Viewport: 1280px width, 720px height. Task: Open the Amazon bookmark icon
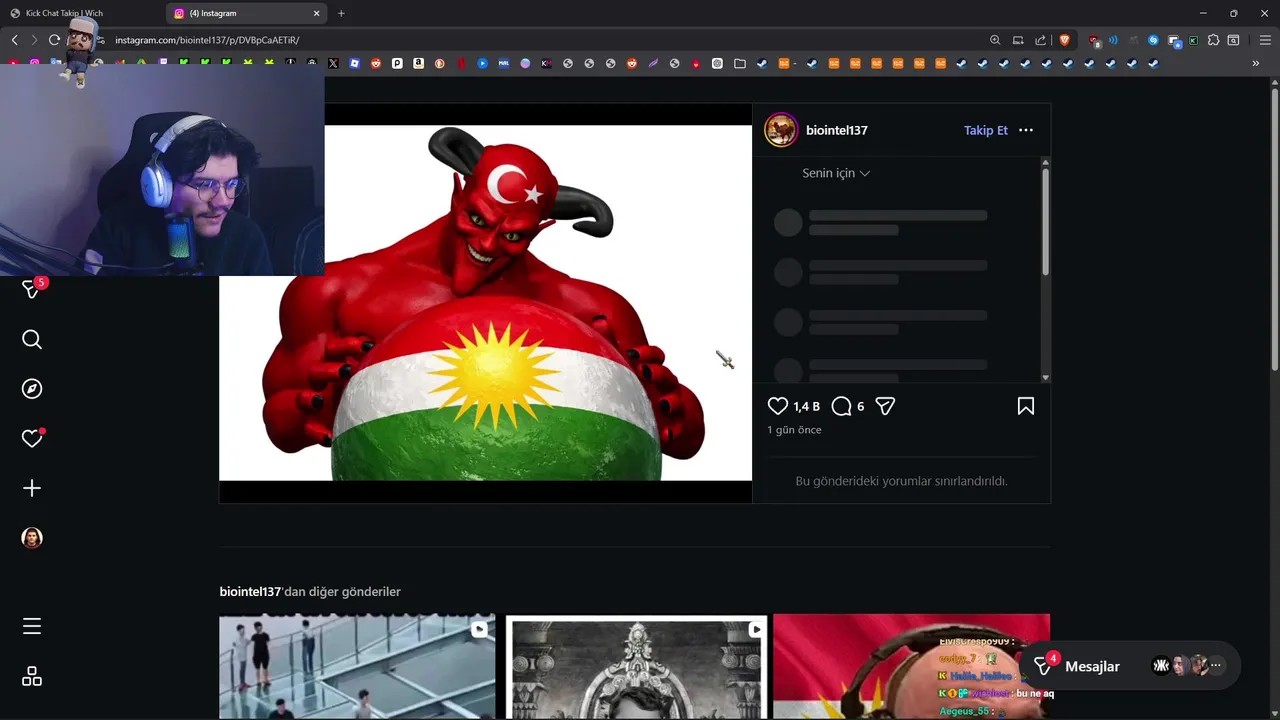coord(418,63)
